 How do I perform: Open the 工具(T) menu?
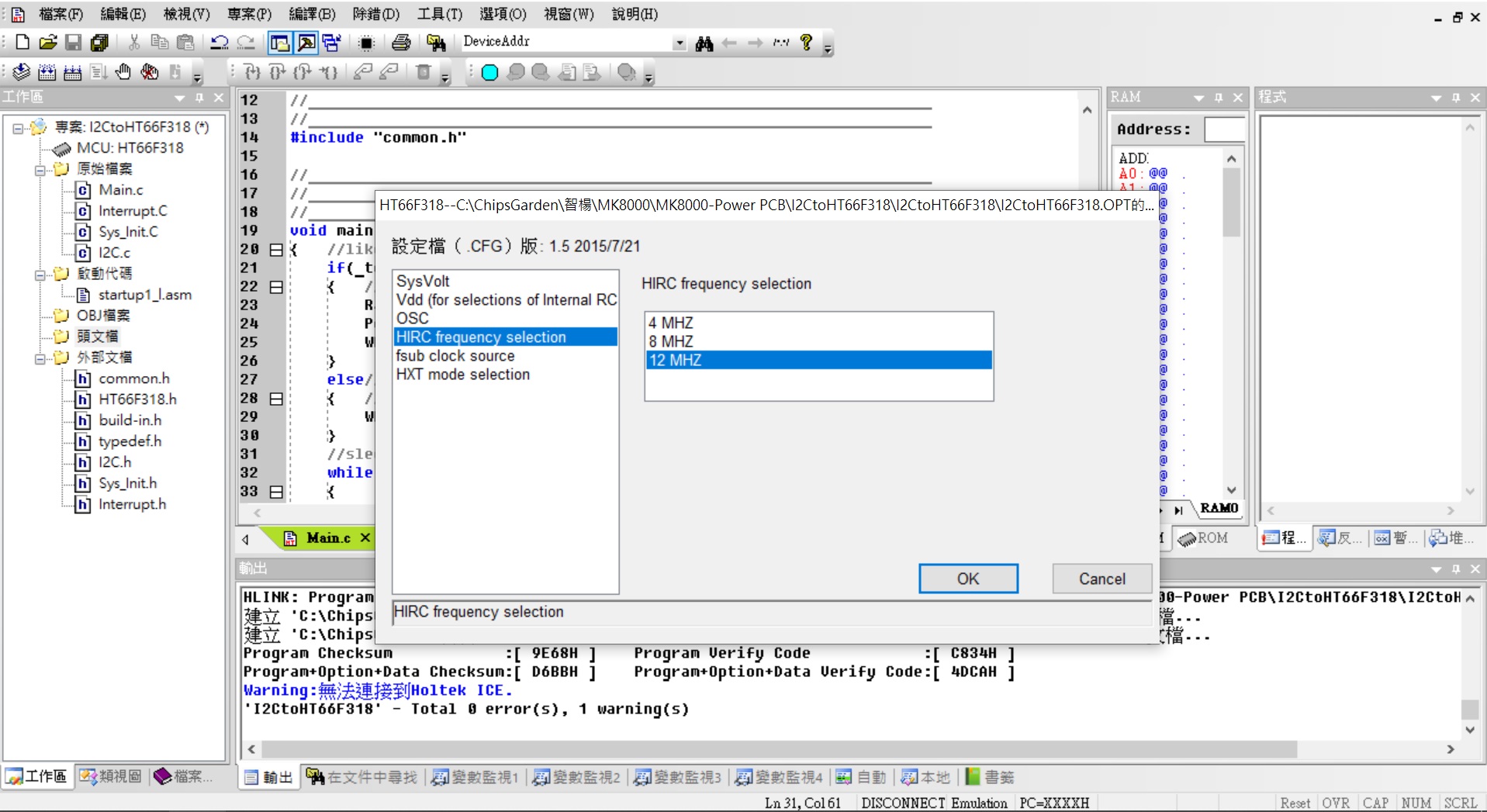point(439,14)
